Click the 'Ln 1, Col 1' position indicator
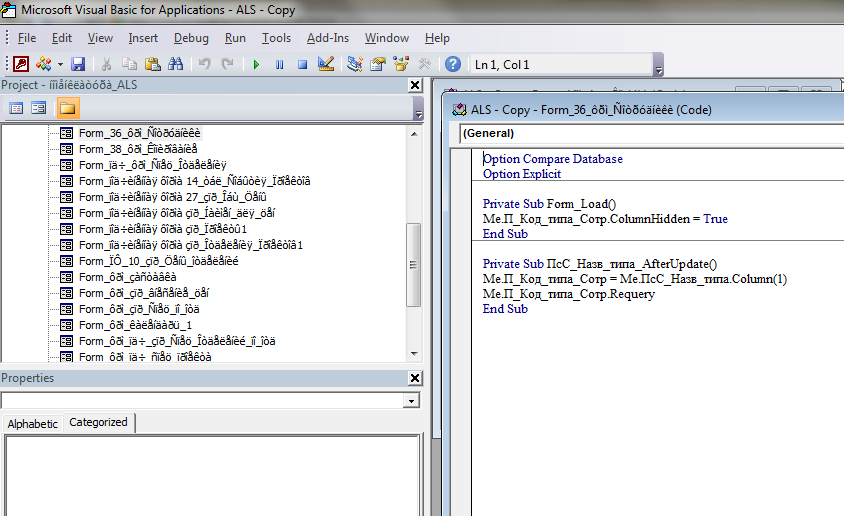844x516 pixels. click(561, 65)
